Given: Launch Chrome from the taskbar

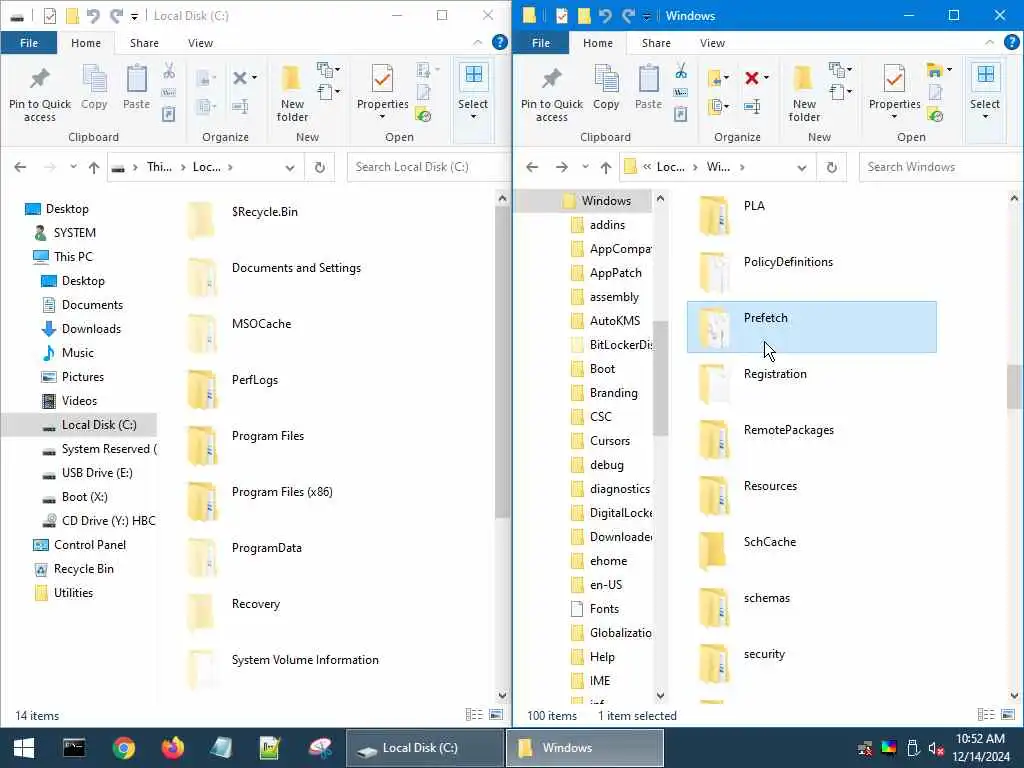Looking at the screenshot, I should tap(123, 748).
